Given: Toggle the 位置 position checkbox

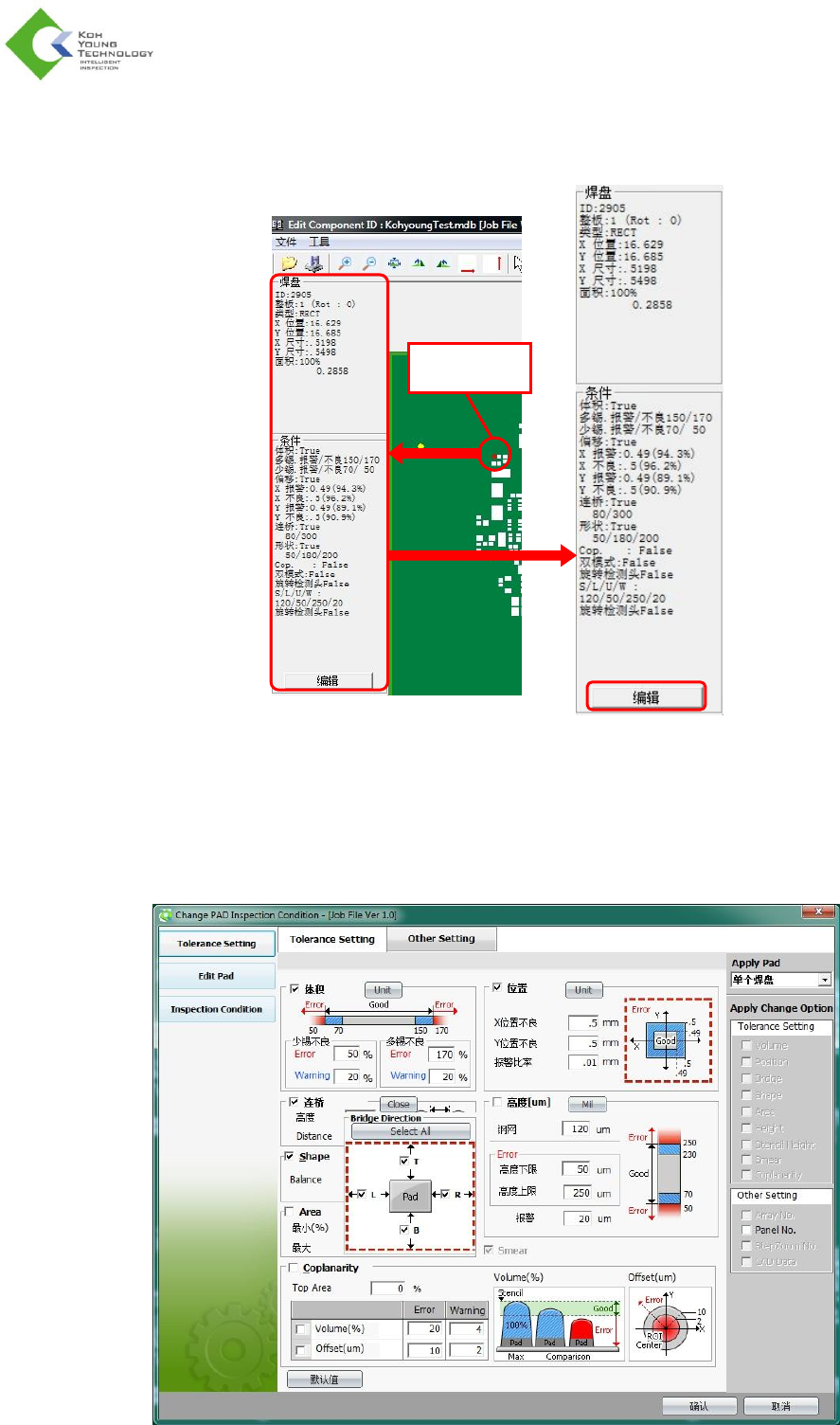Looking at the screenshot, I should coord(497,988).
